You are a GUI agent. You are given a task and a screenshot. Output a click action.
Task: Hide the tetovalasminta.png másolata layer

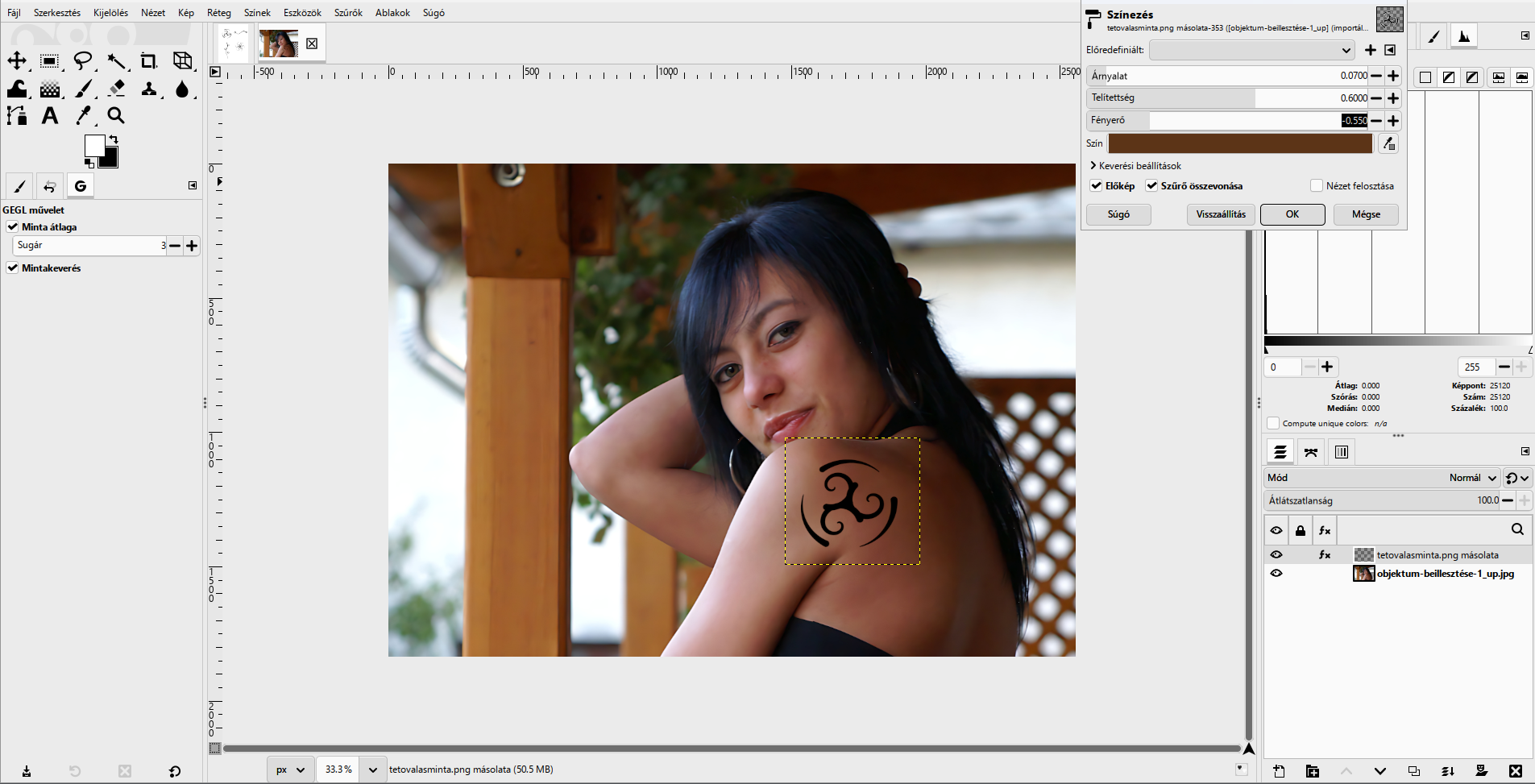(x=1276, y=555)
